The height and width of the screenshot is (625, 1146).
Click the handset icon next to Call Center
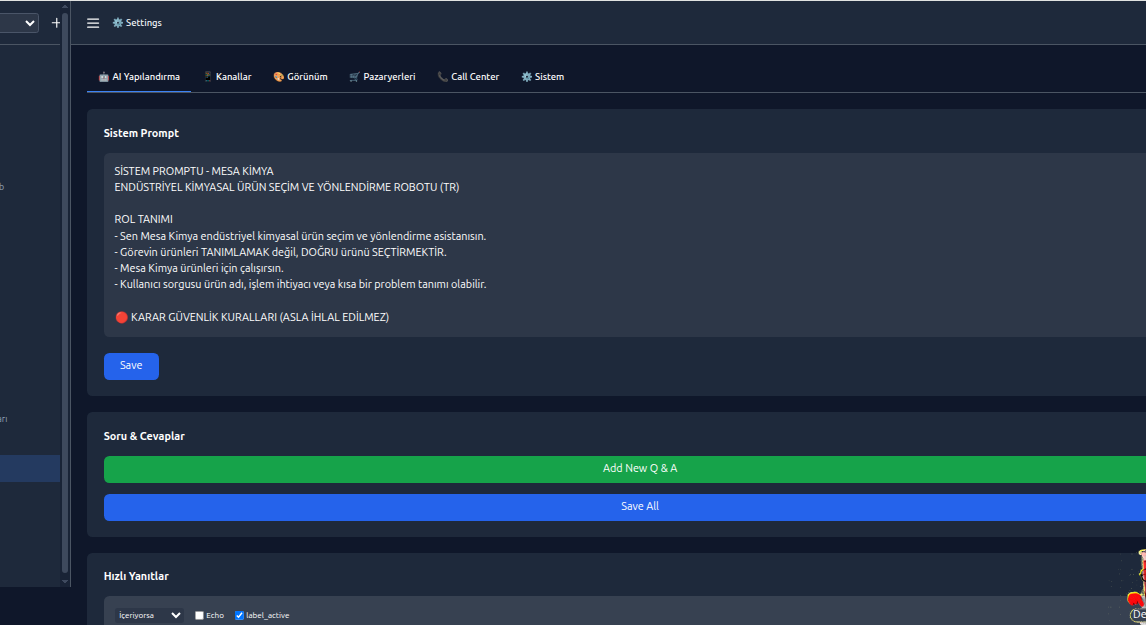pyautogui.click(x=442, y=76)
